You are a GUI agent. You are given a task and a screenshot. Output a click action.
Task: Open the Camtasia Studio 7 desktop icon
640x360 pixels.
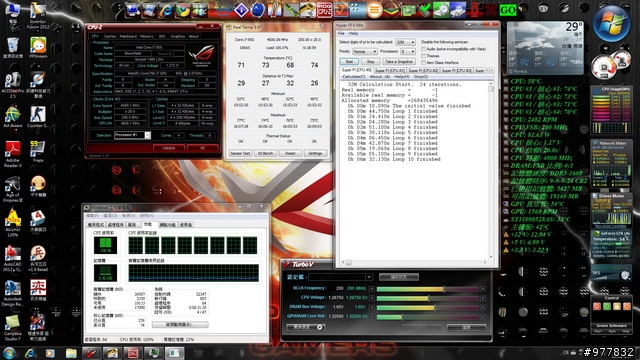pyautogui.click(x=13, y=328)
